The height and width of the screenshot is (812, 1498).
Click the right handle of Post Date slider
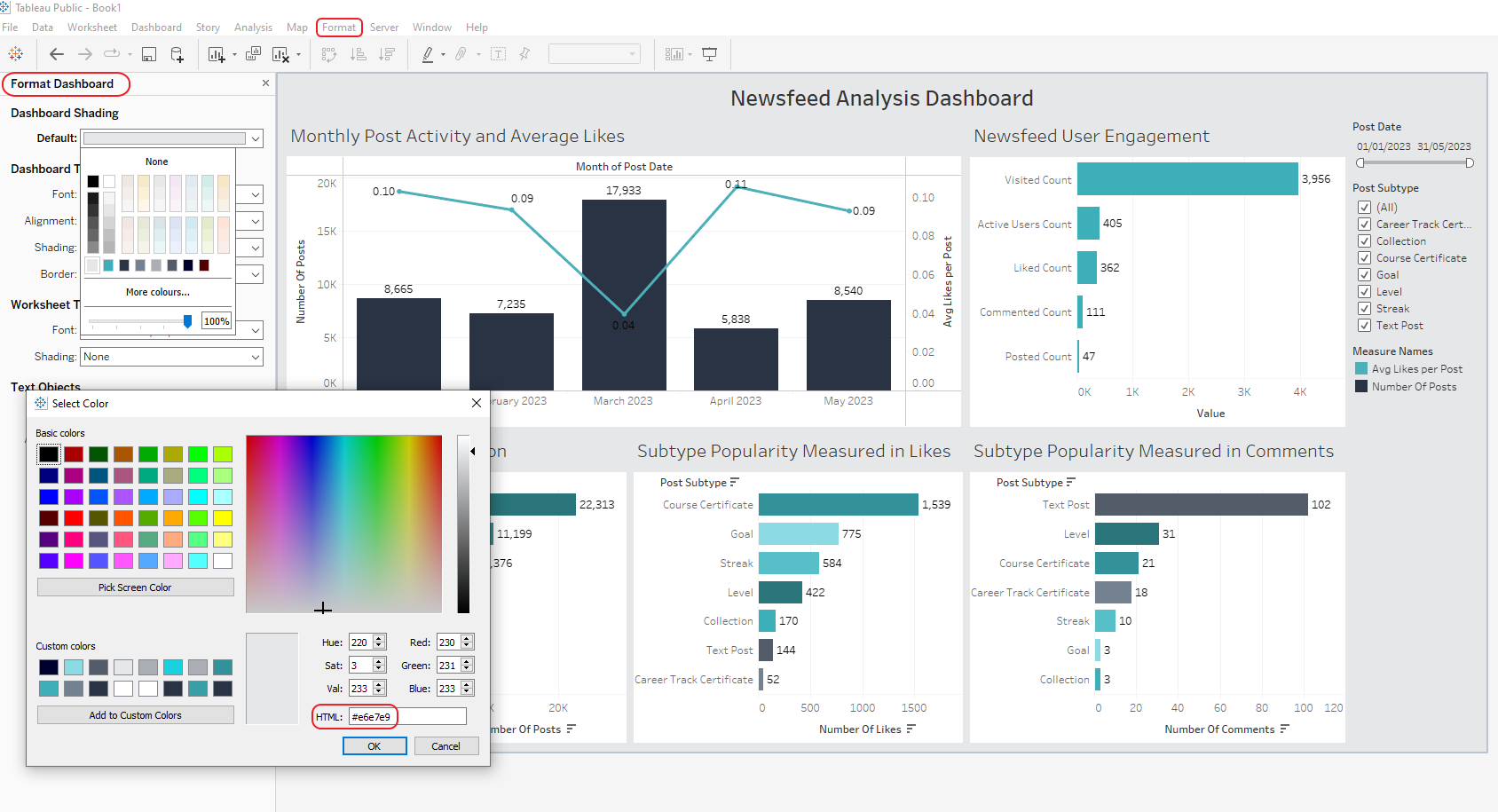(x=1470, y=162)
